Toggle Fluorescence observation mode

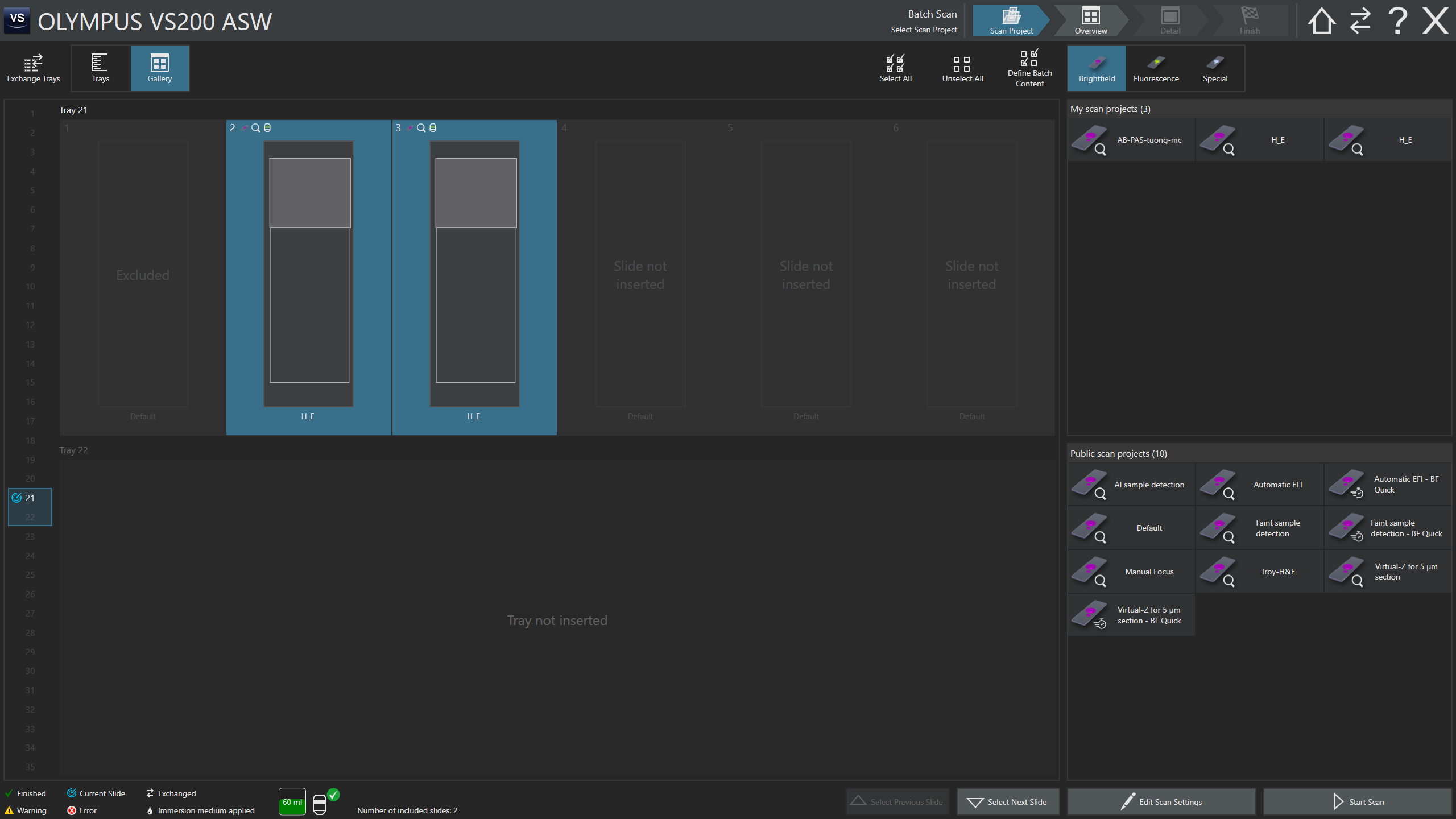(x=1156, y=68)
